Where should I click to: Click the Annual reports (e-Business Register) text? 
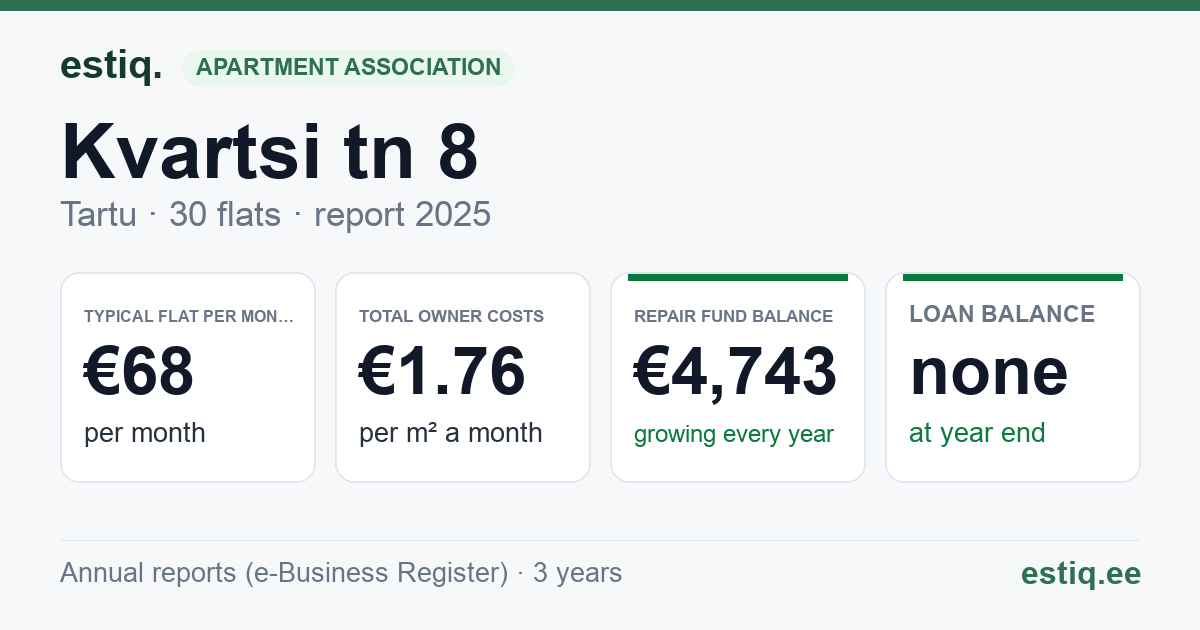(284, 573)
